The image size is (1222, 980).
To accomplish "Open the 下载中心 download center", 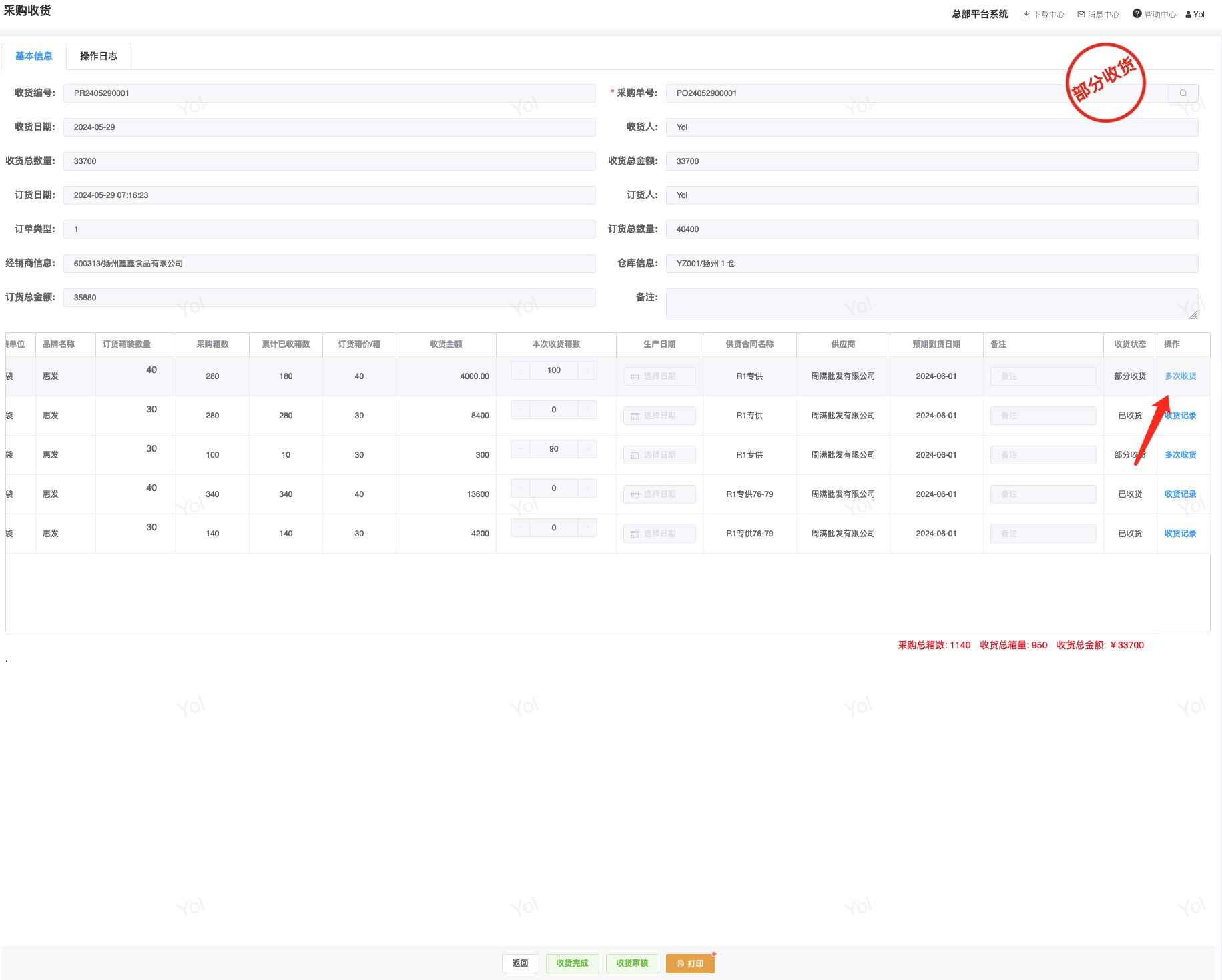I will [1044, 15].
